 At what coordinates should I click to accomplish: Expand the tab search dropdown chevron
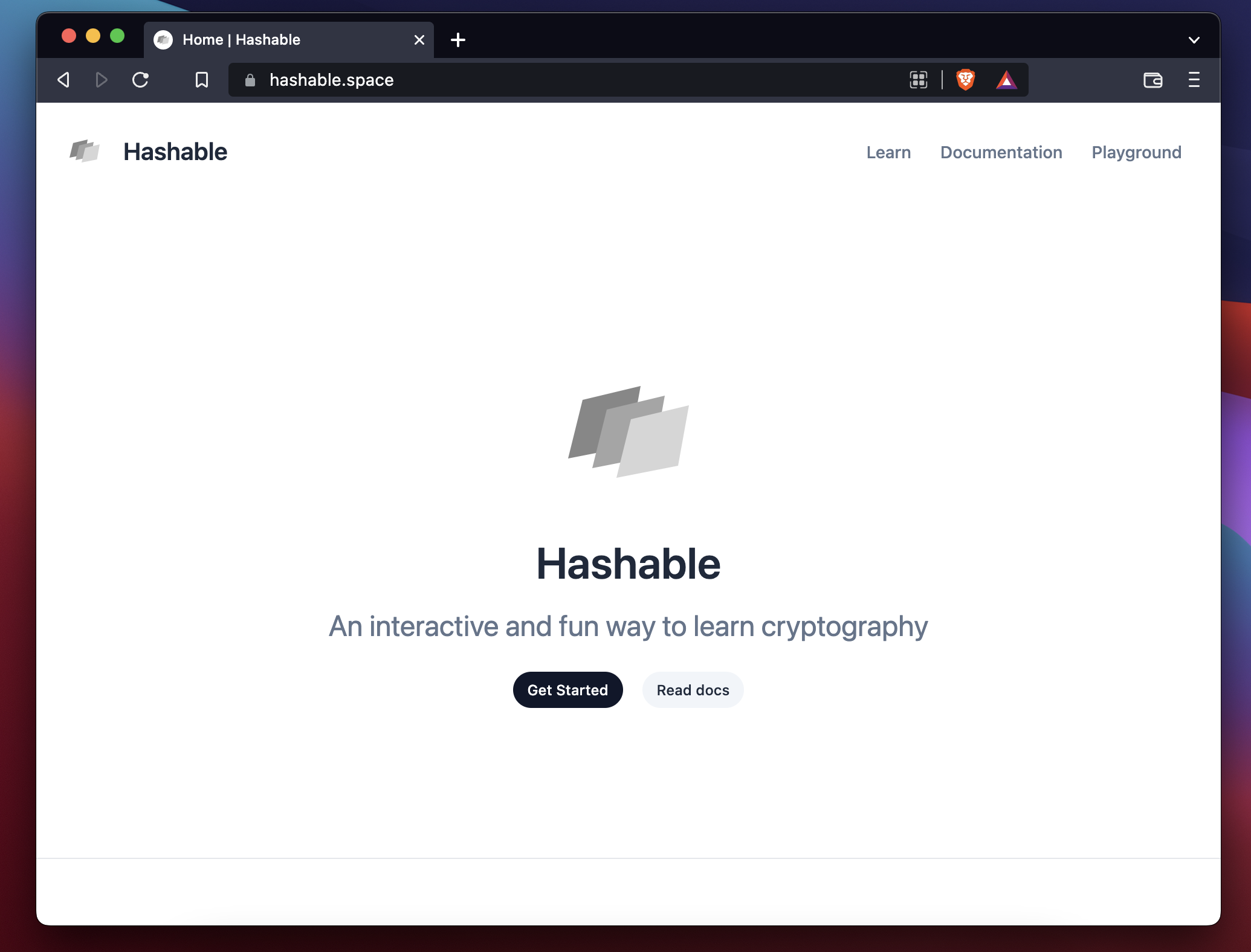point(1194,40)
